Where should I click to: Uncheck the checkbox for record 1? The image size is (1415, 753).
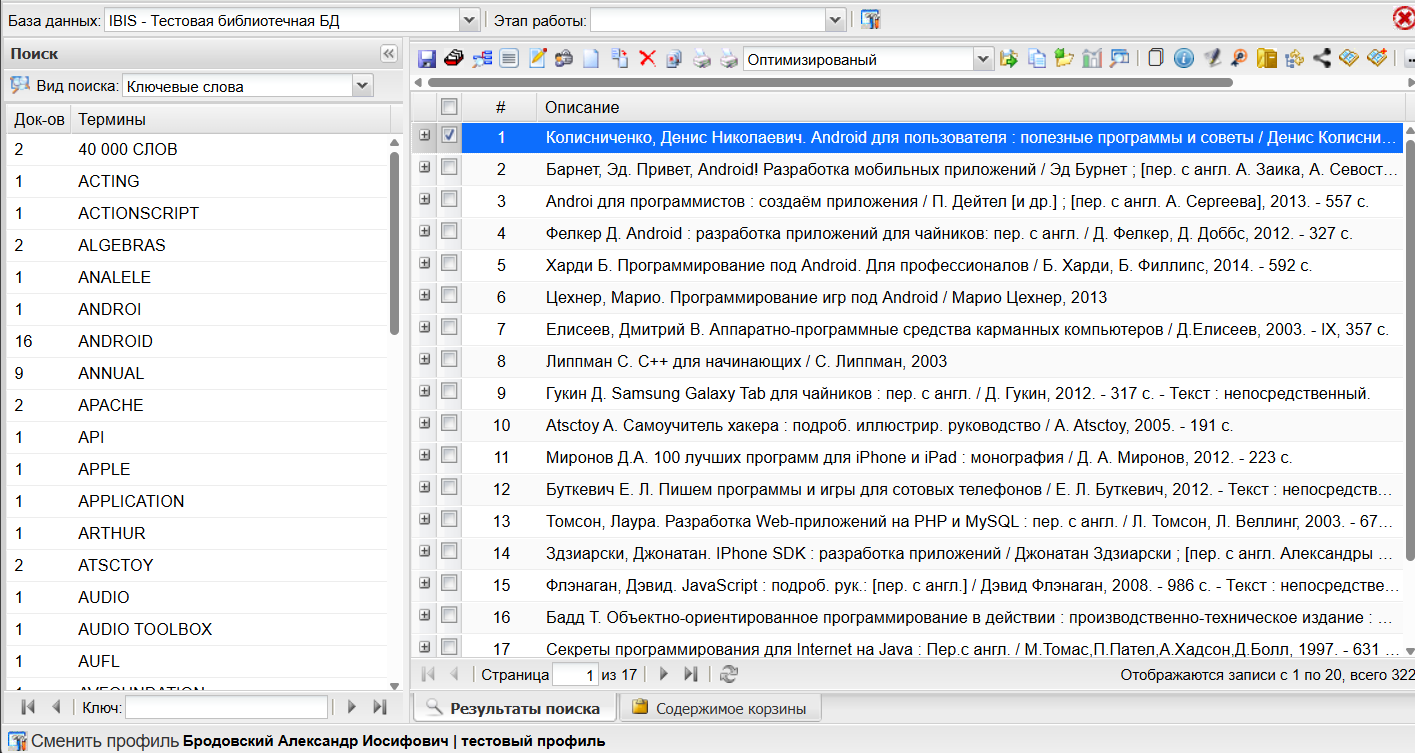(x=450, y=135)
